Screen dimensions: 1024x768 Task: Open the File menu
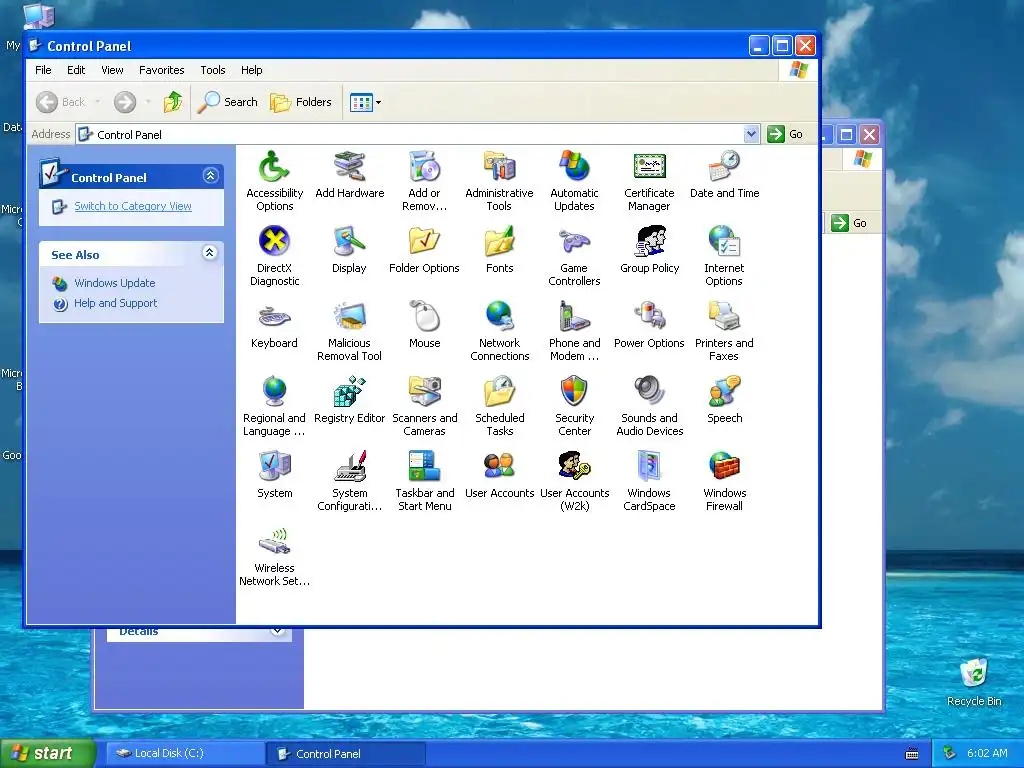click(43, 70)
